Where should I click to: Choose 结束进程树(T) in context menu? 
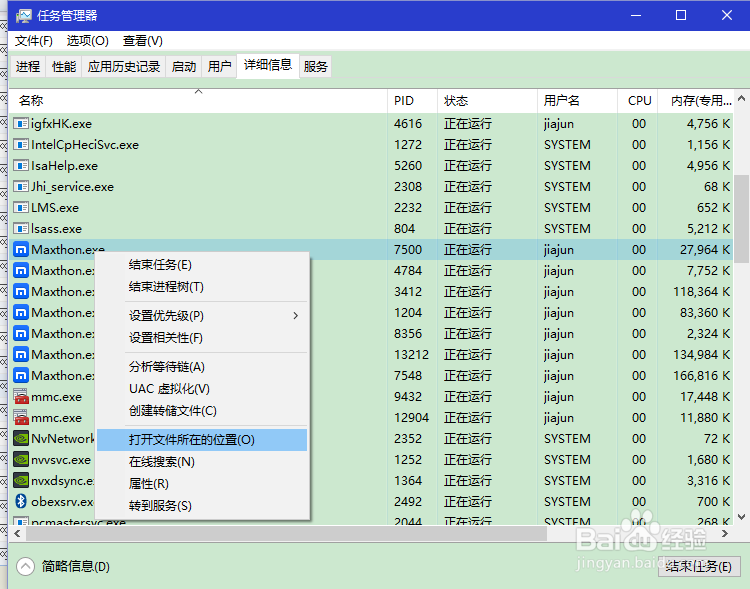click(202, 287)
